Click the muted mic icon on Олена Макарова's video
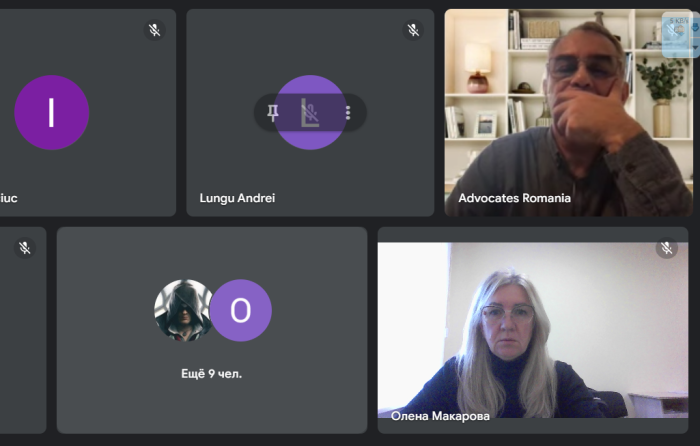 pyautogui.click(x=667, y=248)
